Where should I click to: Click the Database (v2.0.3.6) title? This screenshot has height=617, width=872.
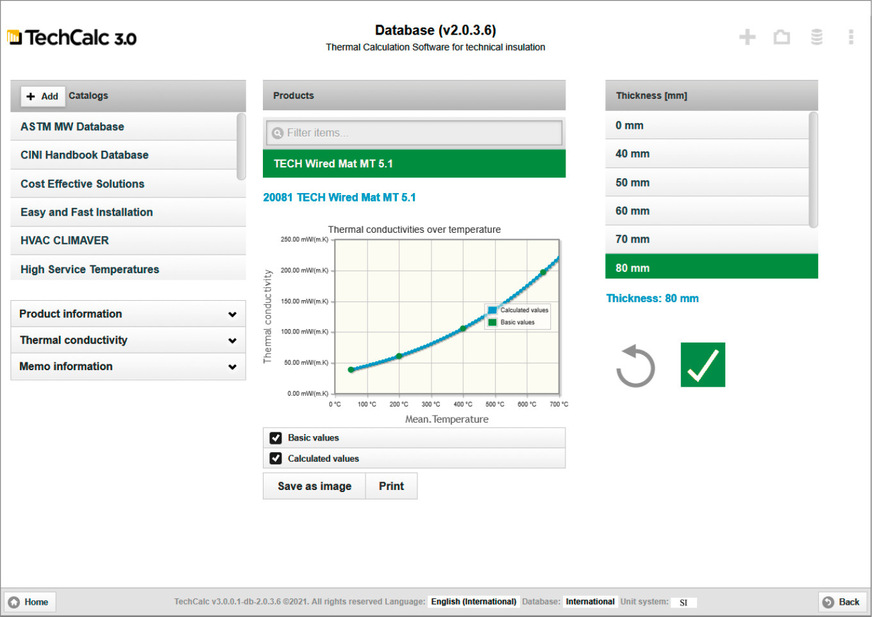click(435, 30)
